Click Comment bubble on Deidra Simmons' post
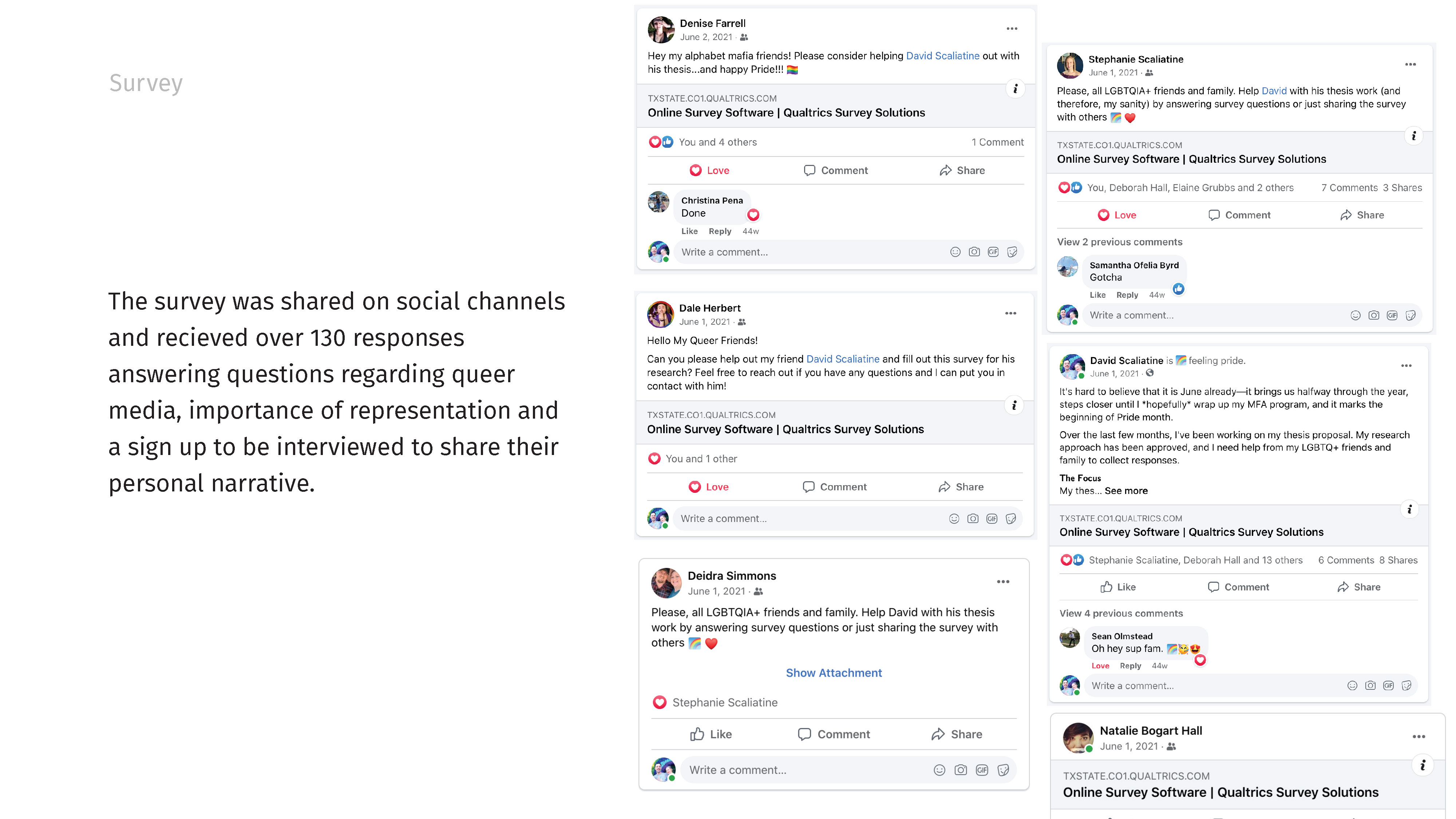The height and width of the screenshot is (819, 1456). pyautogui.click(x=833, y=734)
